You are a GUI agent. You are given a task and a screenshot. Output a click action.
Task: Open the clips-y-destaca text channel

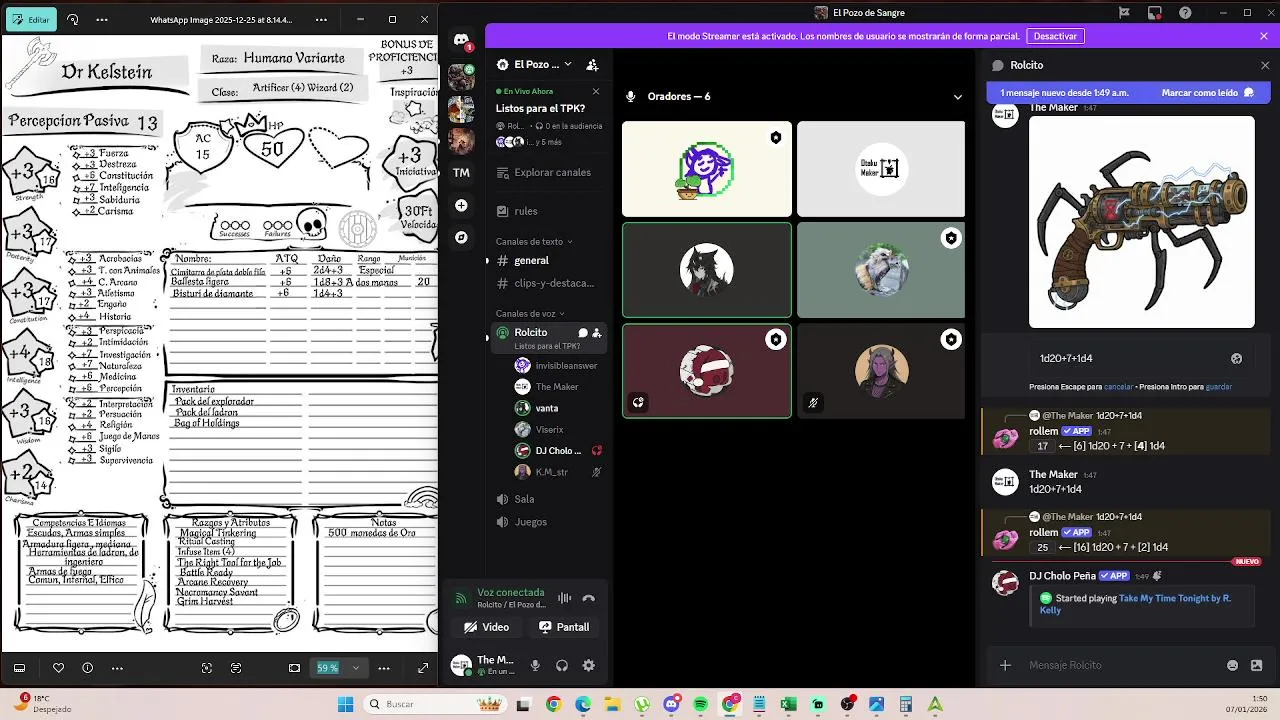tap(548, 283)
